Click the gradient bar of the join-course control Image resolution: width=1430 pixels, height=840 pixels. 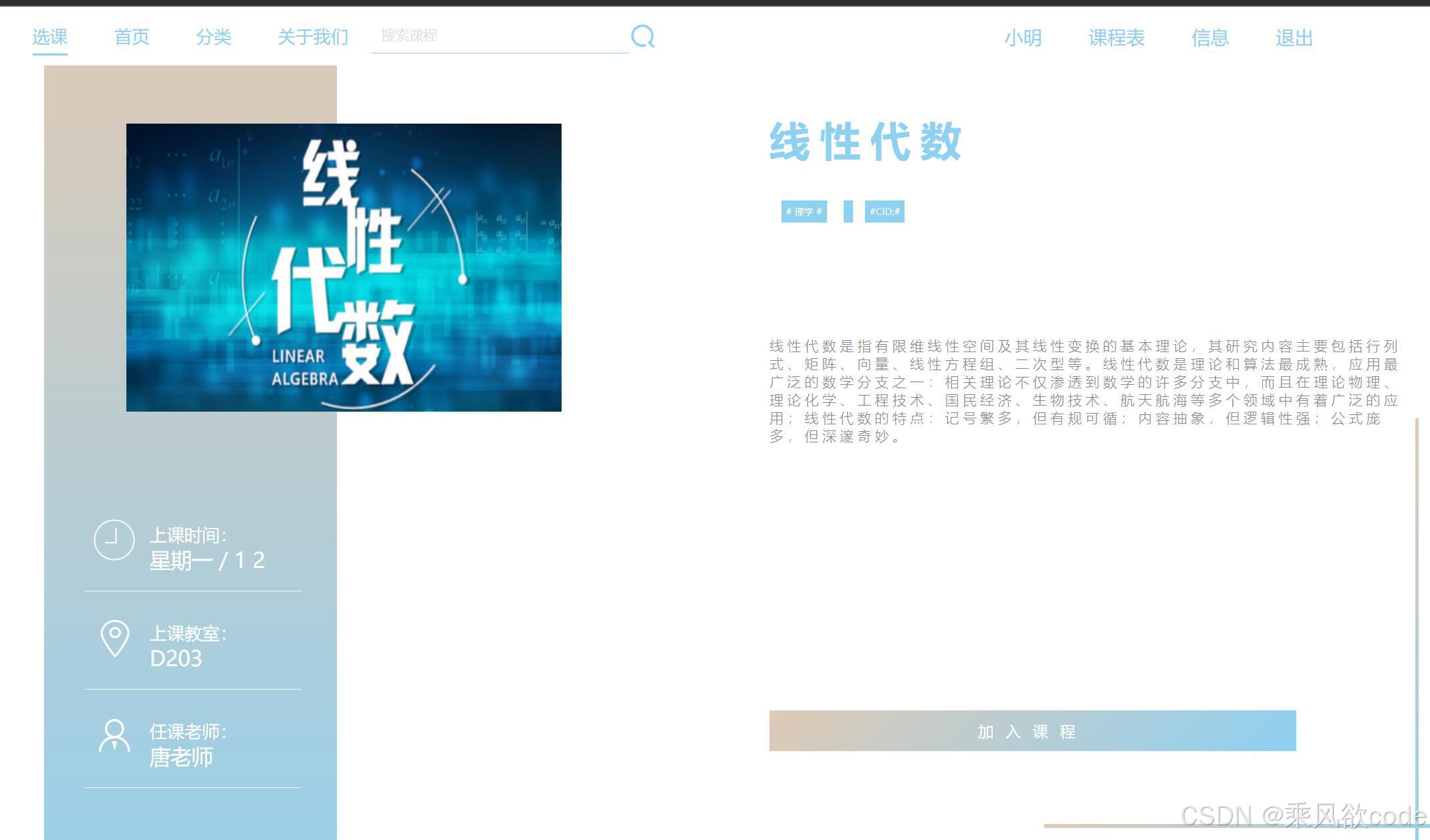point(869,731)
